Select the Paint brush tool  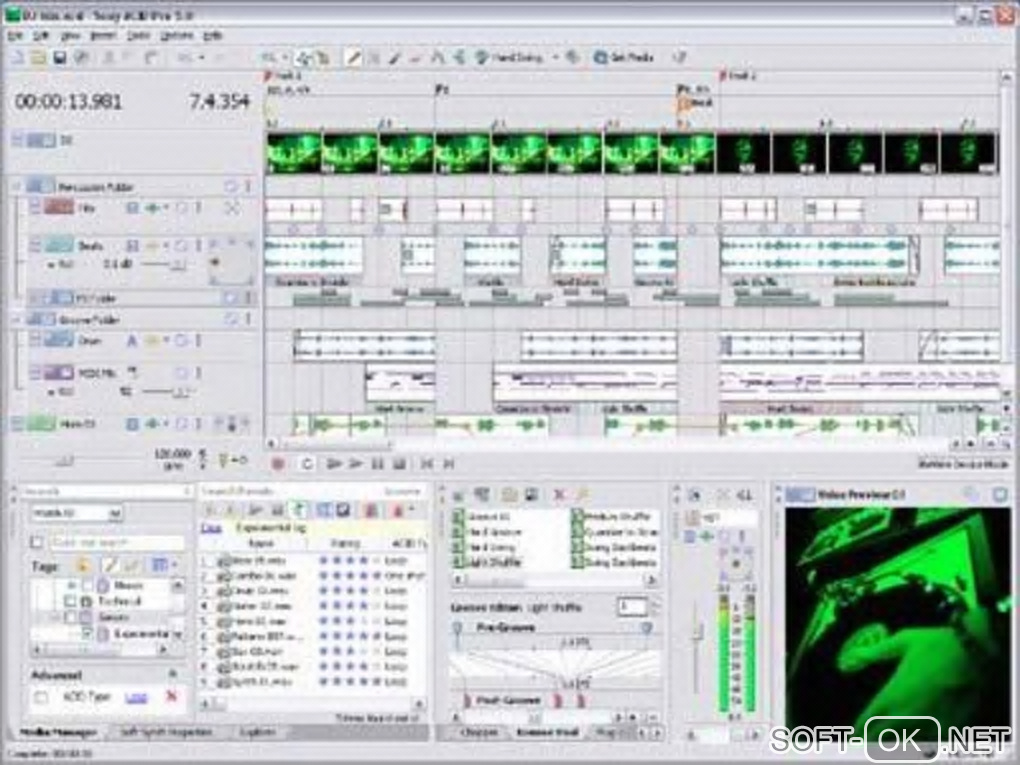pos(394,58)
